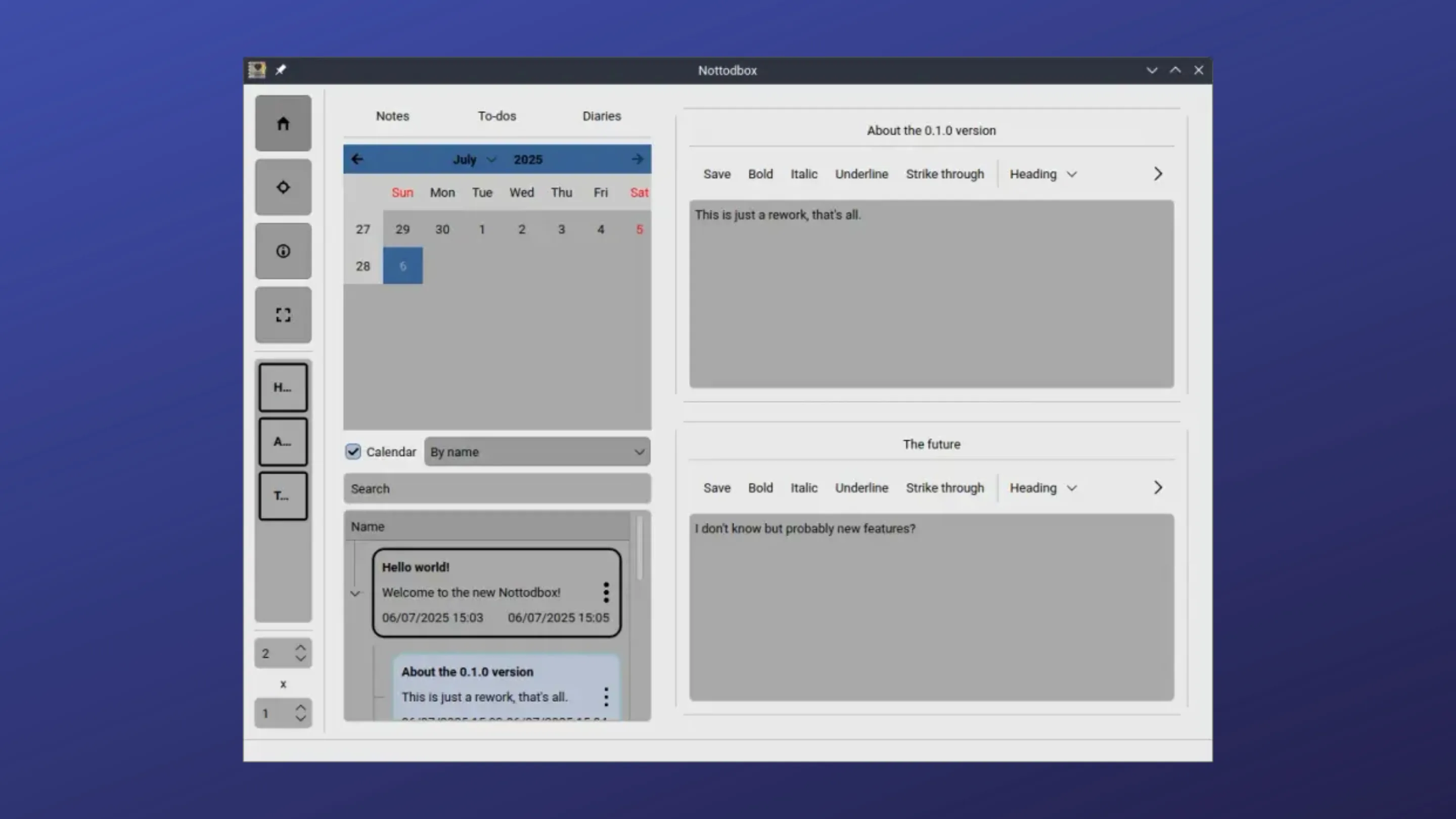Apply Bold in the first editor
This screenshot has height=819, width=1456.
click(x=760, y=174)
